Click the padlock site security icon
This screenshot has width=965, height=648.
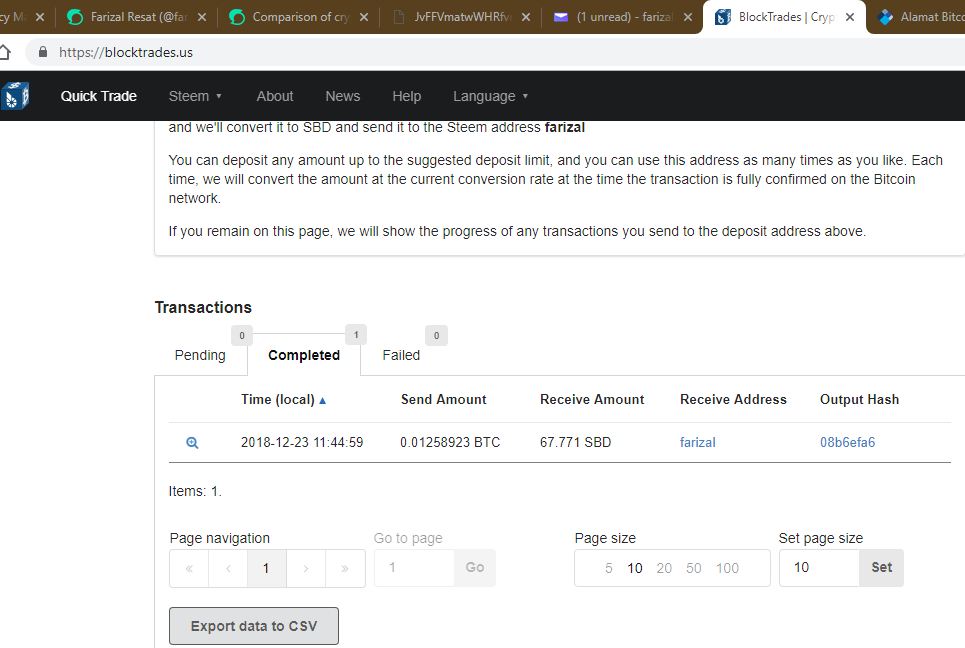[x=42, y=52]
